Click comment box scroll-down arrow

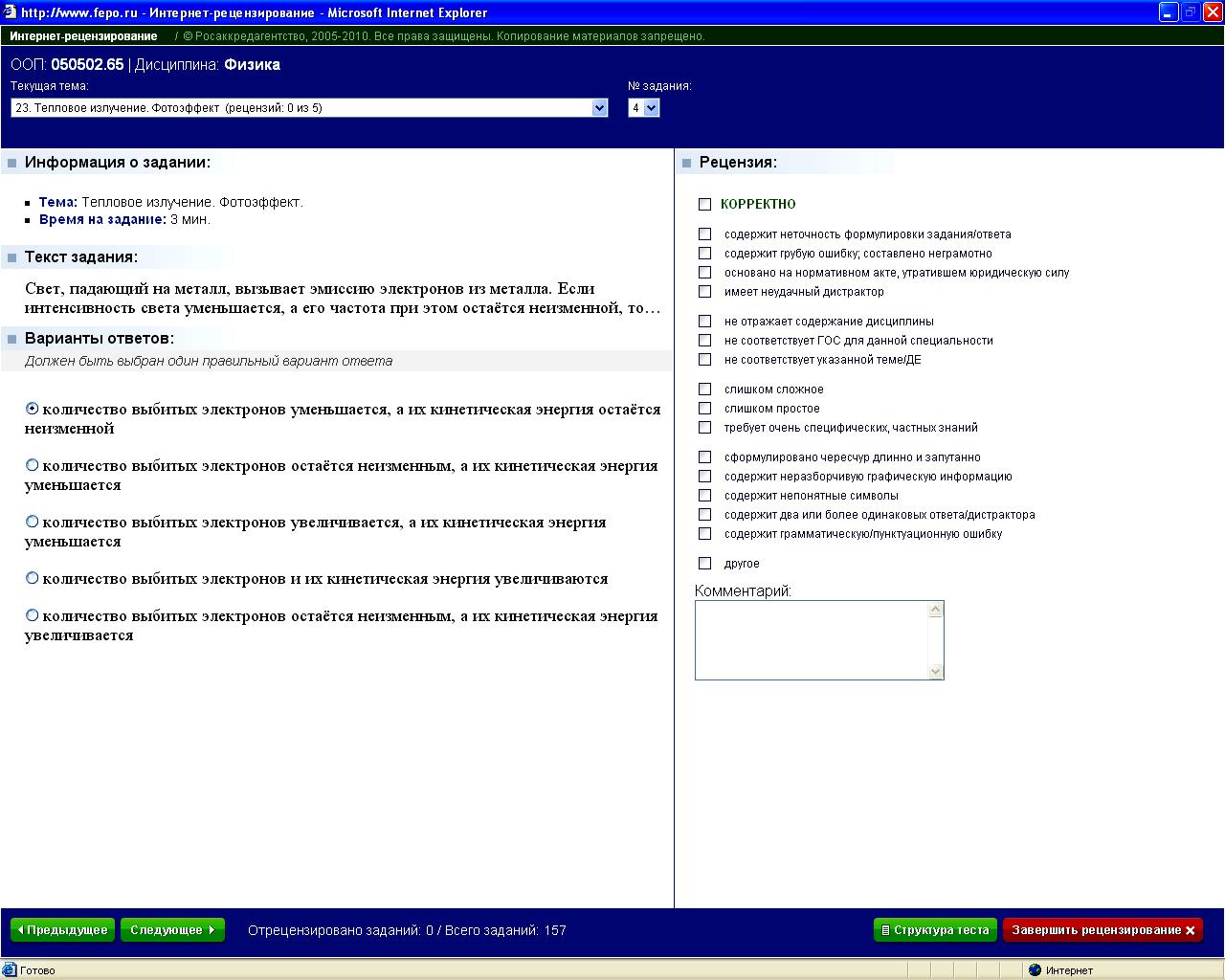click(x=936, y=672)
